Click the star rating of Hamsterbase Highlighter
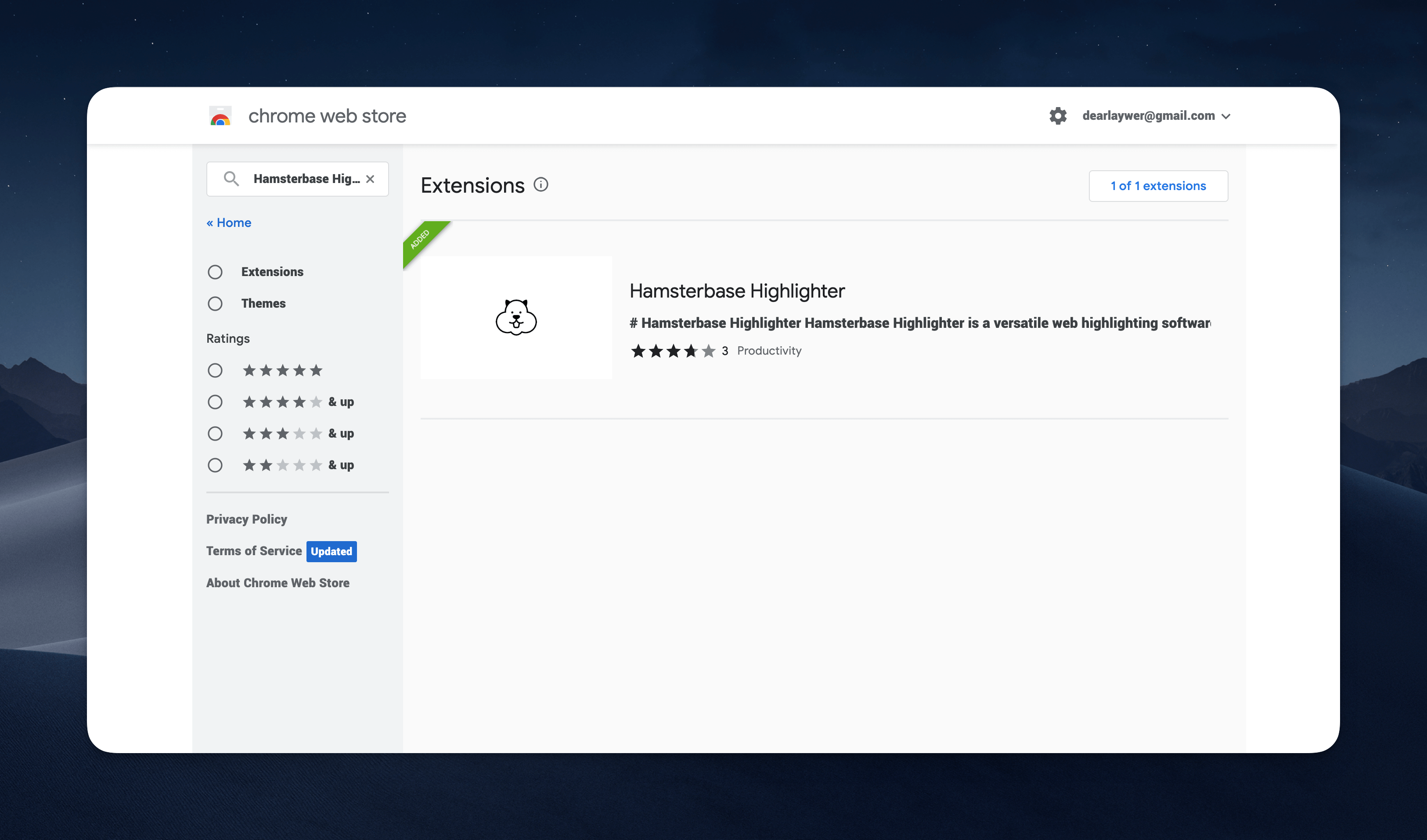This screenshot has height=840, width=1427. (673, 351)
